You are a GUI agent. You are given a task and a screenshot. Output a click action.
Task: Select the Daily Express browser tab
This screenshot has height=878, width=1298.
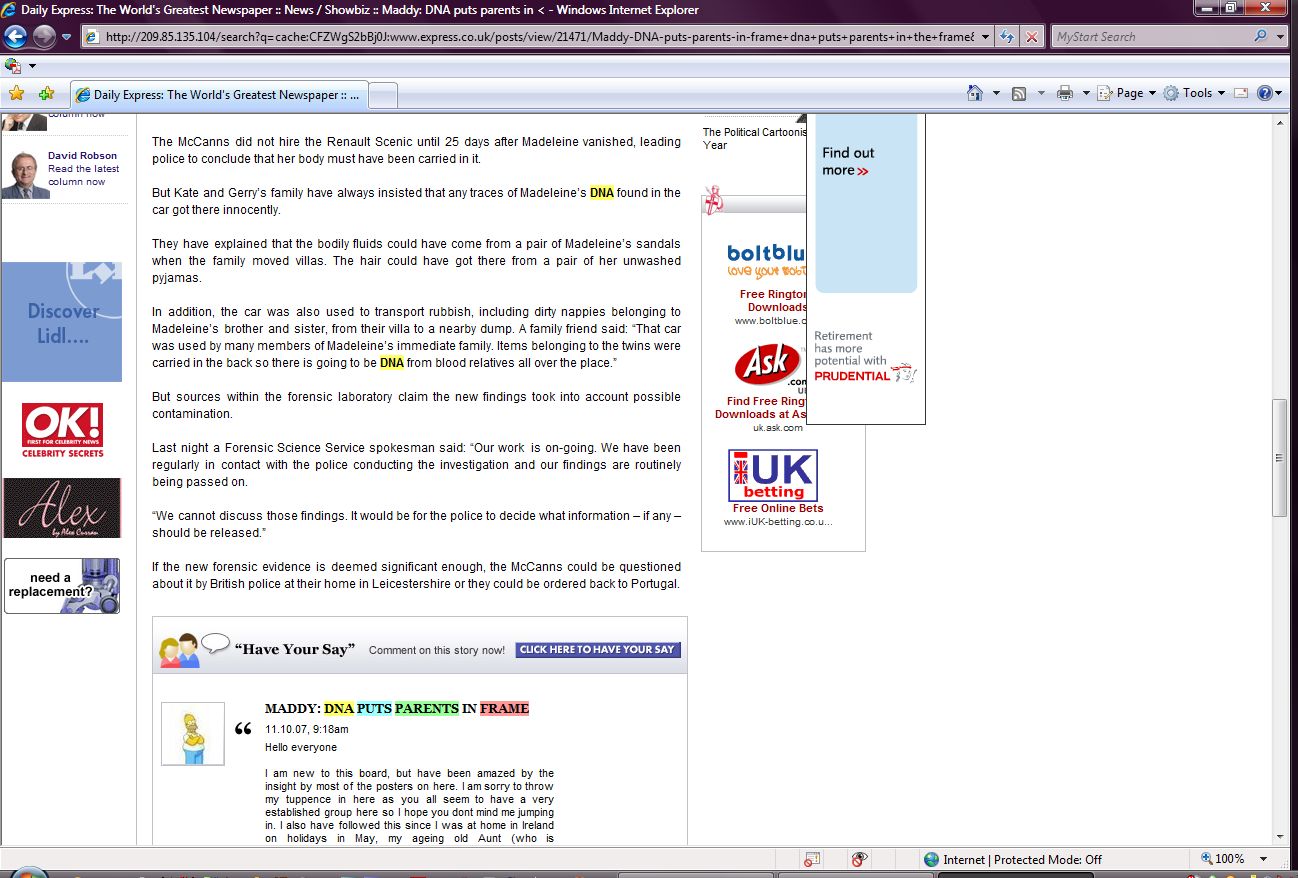coord(220,95)
